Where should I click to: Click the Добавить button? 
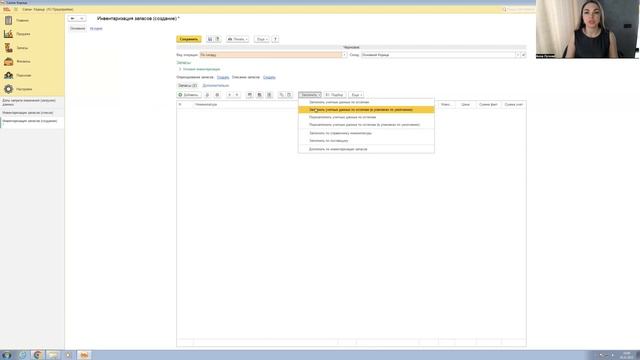(x=189, y=95)
